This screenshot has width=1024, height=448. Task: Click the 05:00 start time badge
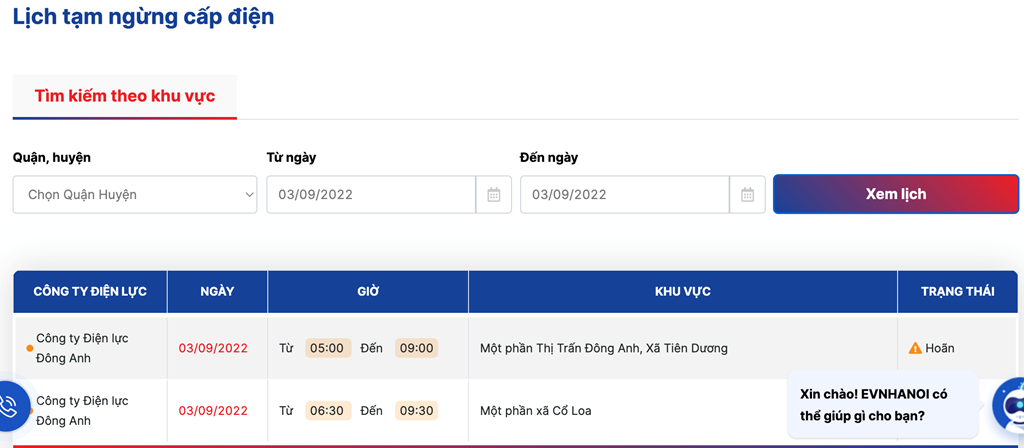327,348
